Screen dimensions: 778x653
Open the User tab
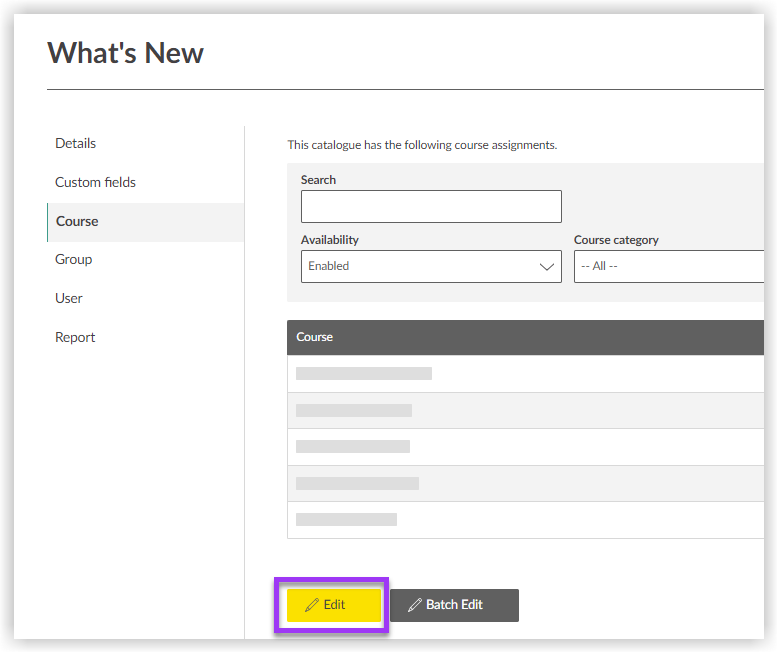coord(69,299)
